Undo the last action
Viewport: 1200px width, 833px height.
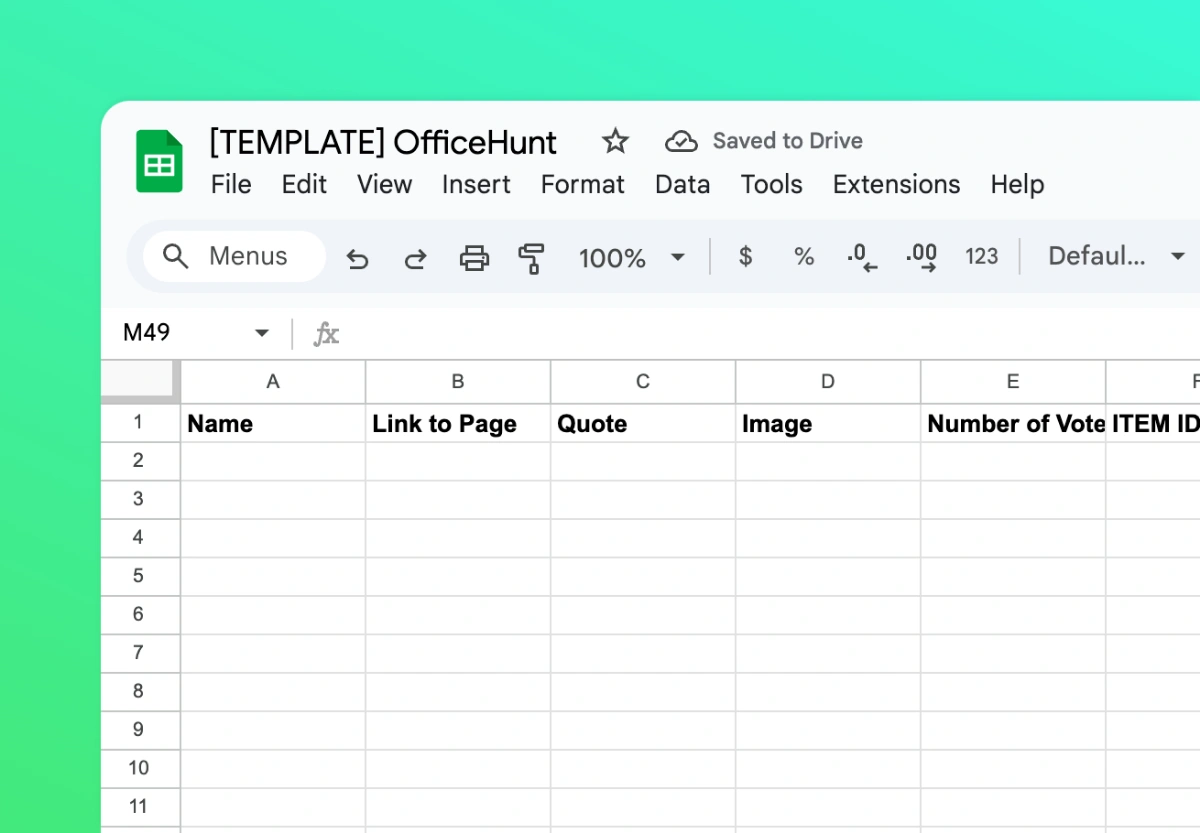click(x=357, y=258)
